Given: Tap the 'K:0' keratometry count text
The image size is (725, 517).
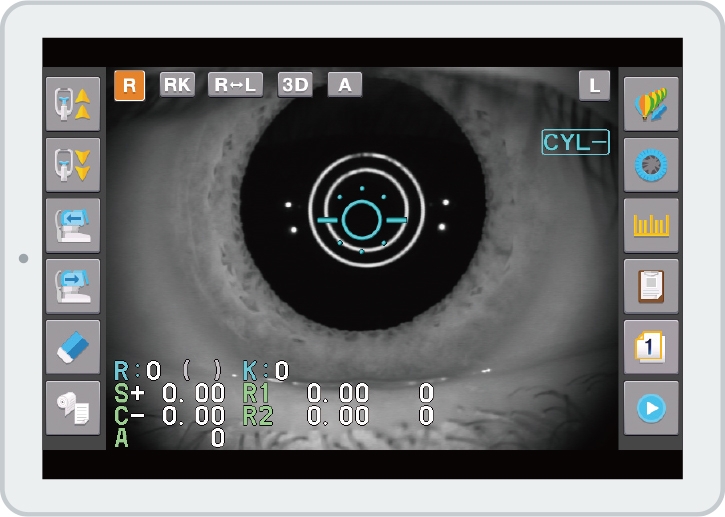Looking at the screenshot, I should tap(266, 371).
